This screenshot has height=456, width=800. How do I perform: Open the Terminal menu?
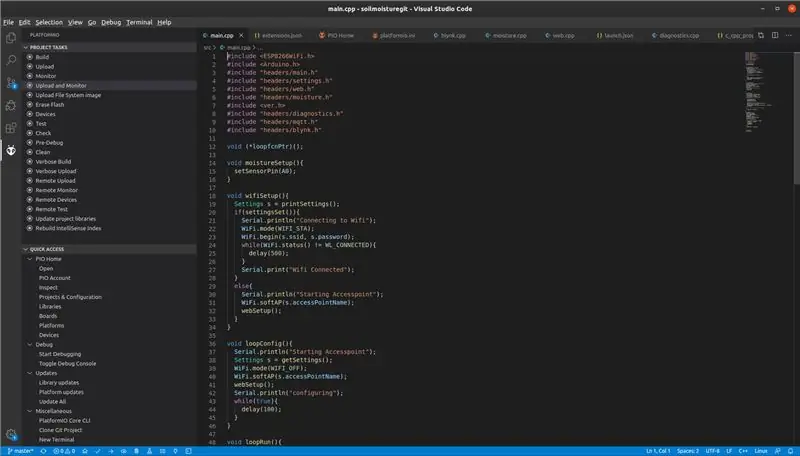(139, 22)
